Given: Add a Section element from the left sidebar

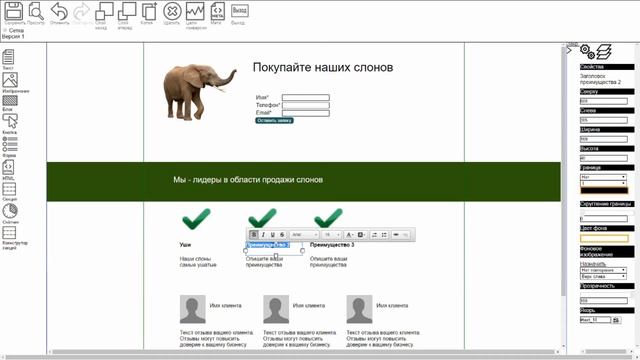Looking at the screenshot, I should pos(9,189).
